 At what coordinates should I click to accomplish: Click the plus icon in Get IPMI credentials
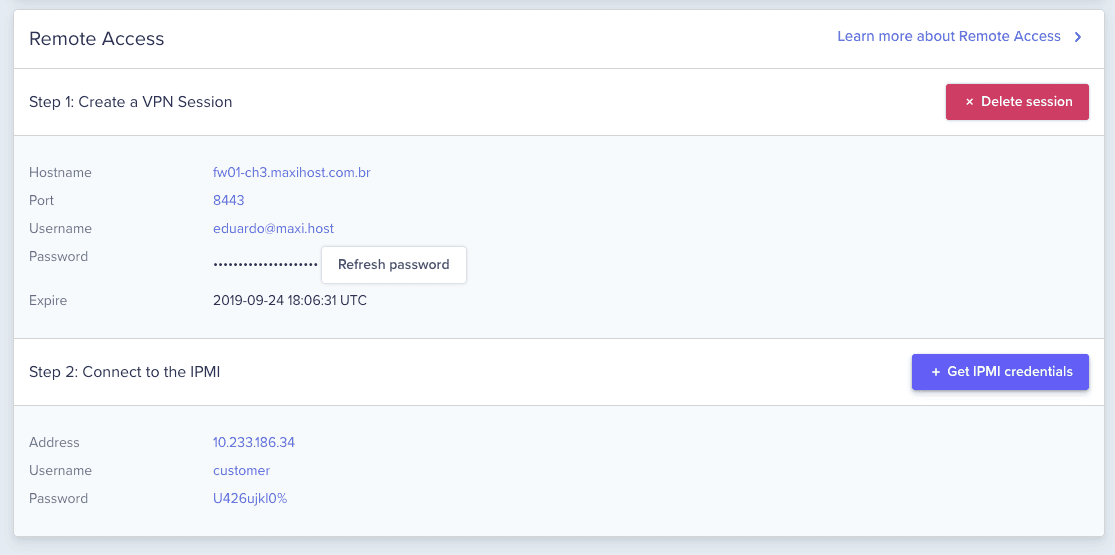click(x=936, y=372)
